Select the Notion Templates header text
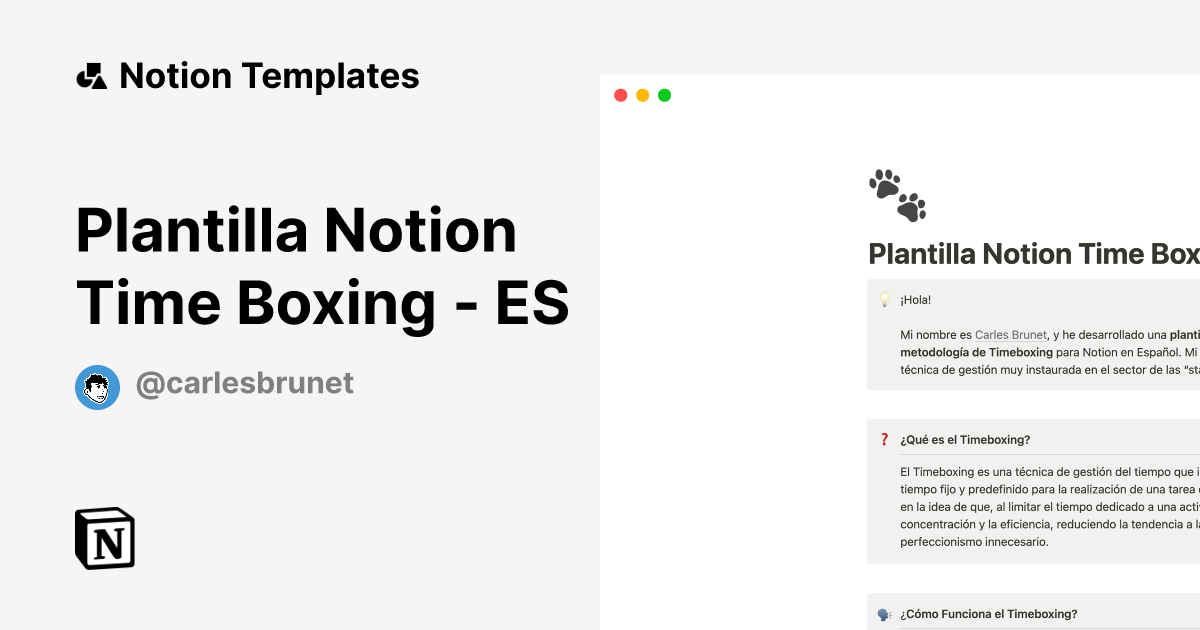This screenshot has height=630, width=1200. [268, 75]
